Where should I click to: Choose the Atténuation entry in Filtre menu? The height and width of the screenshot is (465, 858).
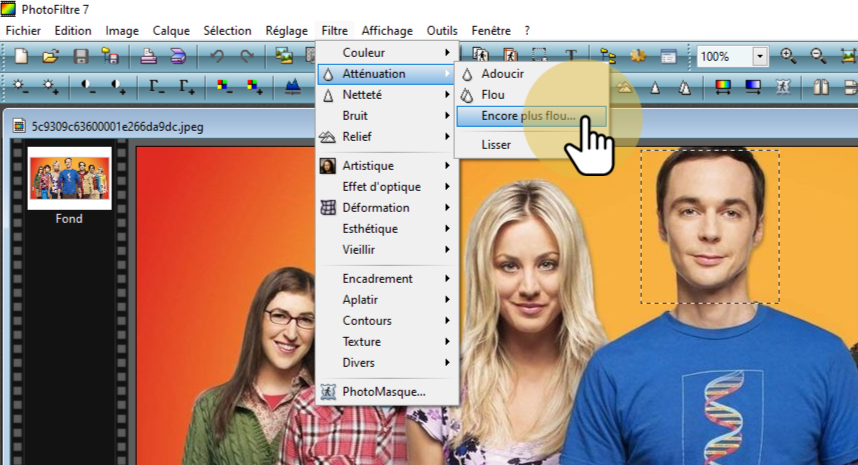(x=387, y=74)
